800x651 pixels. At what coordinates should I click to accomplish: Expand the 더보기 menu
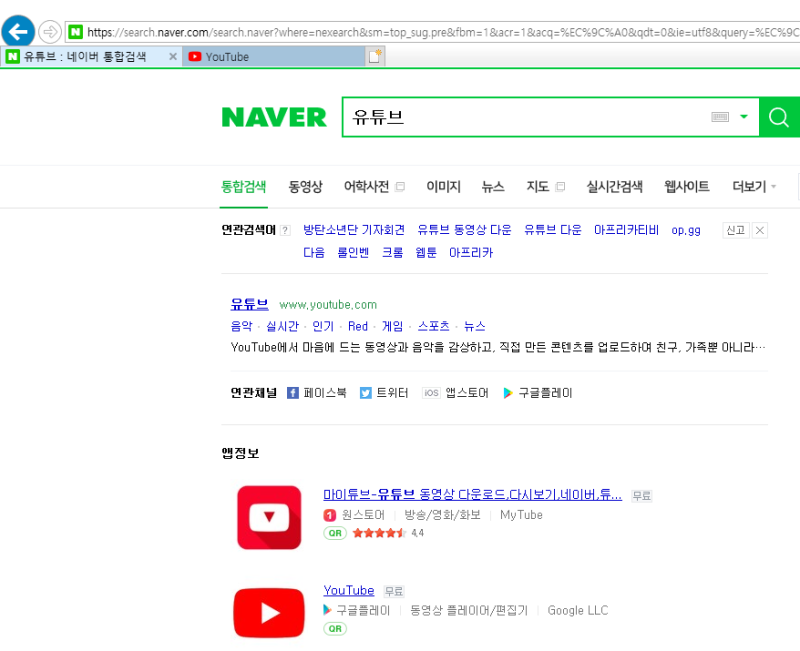tap(754, 187)
